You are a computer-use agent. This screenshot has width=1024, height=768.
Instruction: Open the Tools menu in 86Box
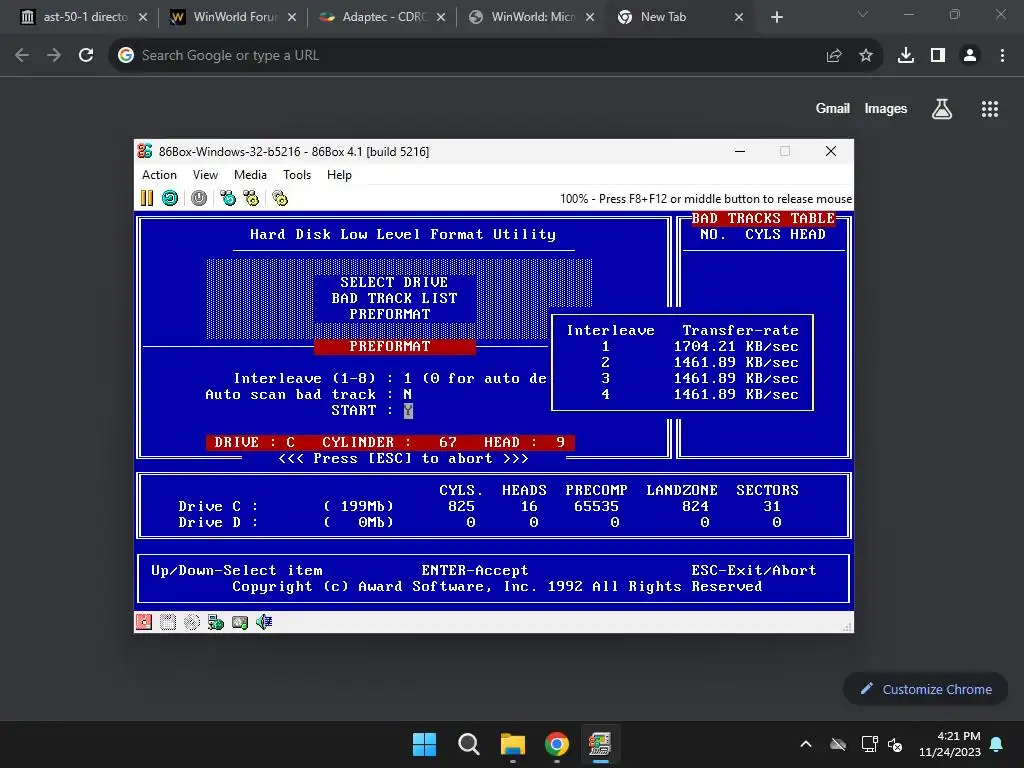coord(296,174)
